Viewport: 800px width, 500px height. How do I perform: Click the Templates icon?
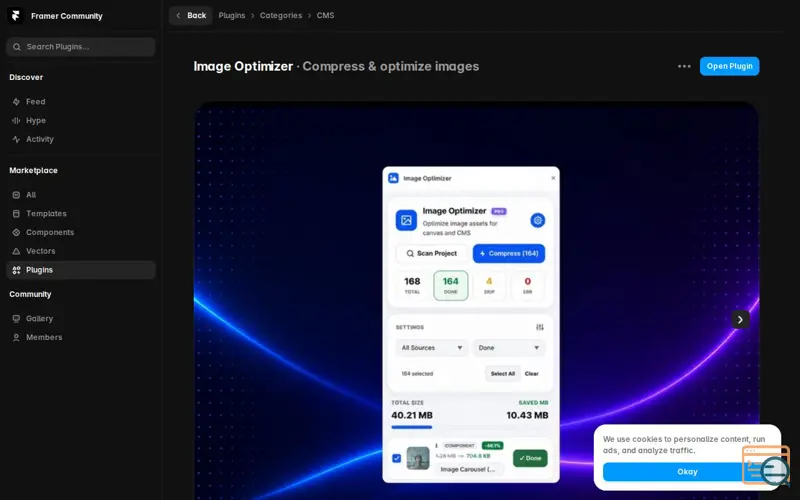click(16, 213)
